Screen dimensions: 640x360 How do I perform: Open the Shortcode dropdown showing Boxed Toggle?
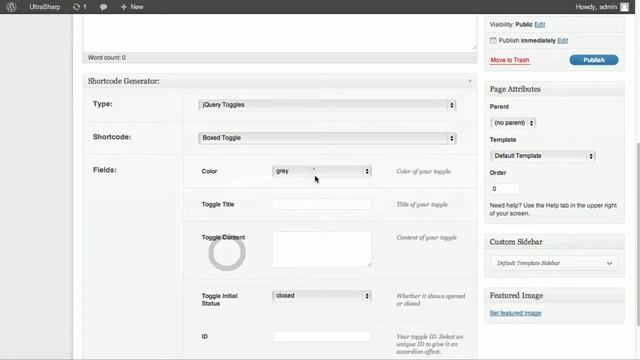point(327,138)
